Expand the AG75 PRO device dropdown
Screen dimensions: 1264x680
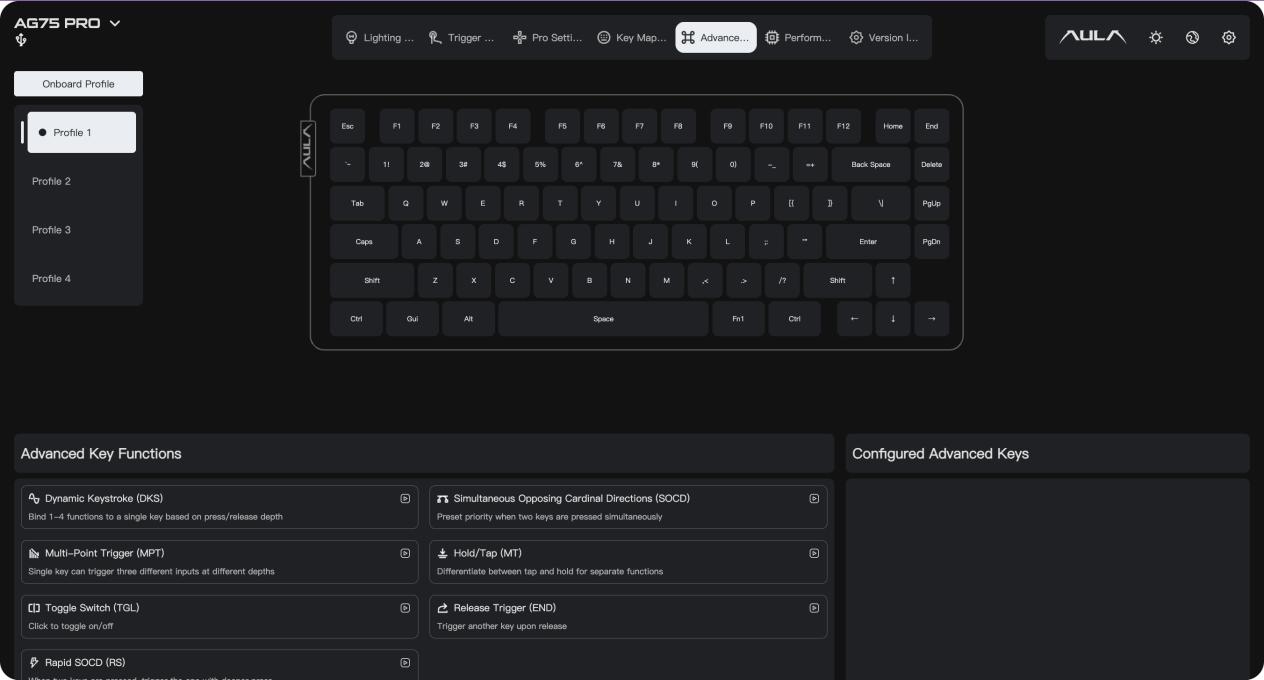(x=114, y=23)
